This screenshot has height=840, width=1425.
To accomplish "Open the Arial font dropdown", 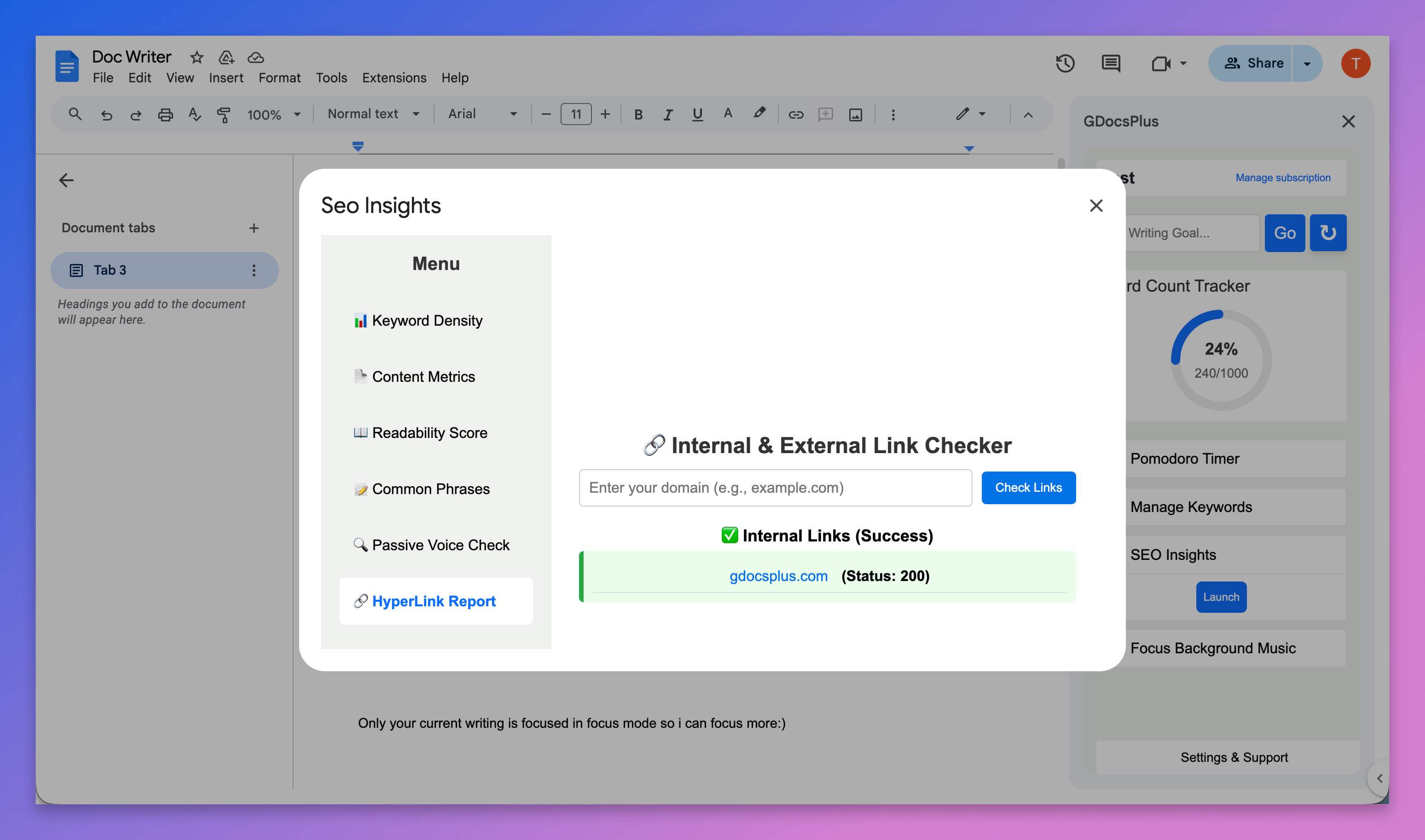I will 482,115.
